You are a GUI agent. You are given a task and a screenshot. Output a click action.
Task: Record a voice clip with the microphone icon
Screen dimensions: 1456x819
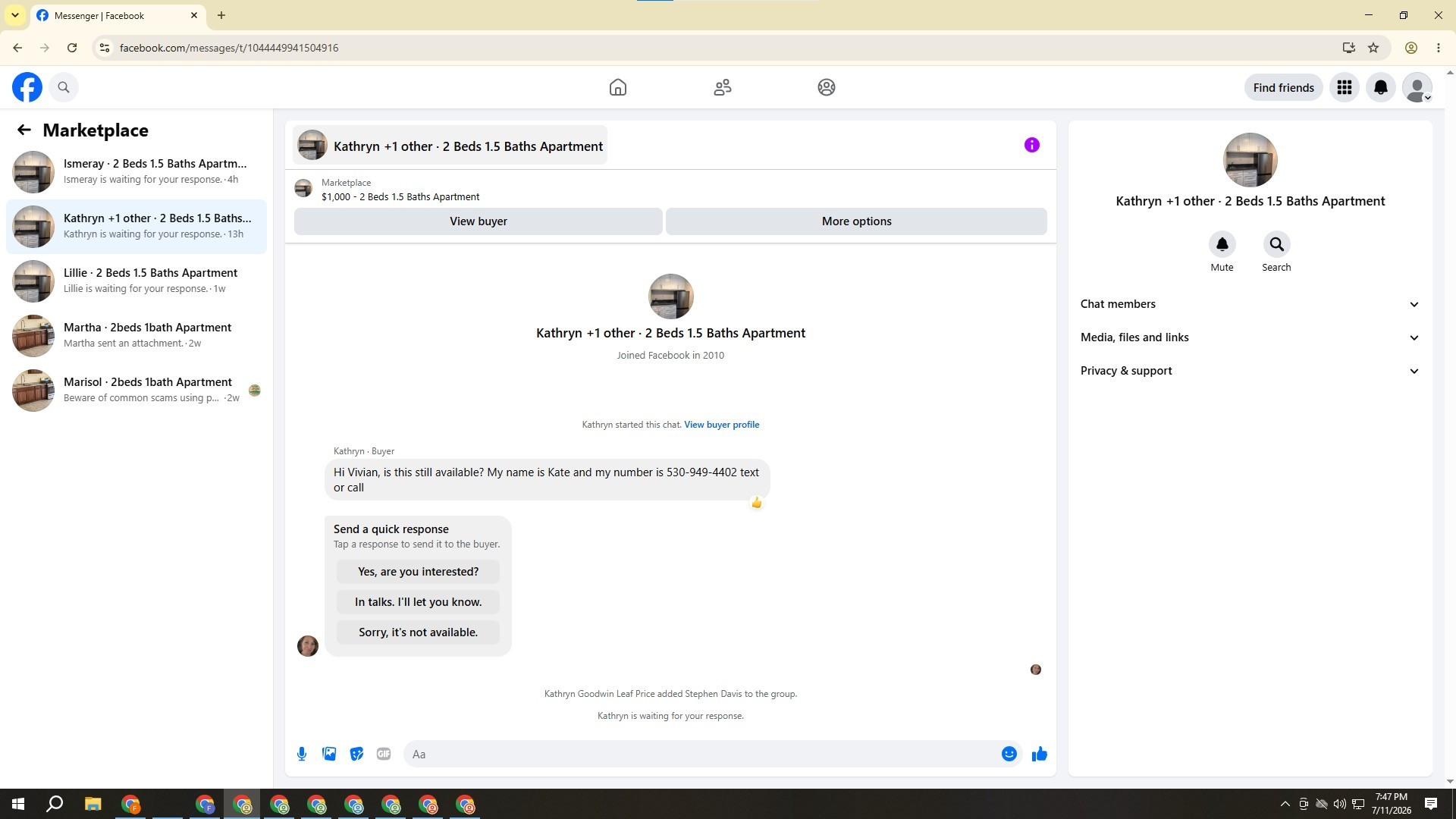(302, 754)
